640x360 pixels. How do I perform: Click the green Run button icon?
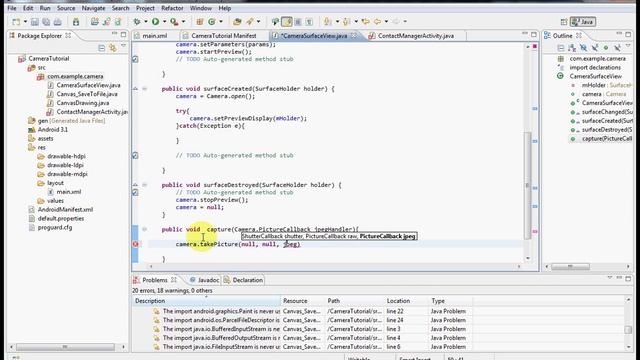click(x=156, y=22)
